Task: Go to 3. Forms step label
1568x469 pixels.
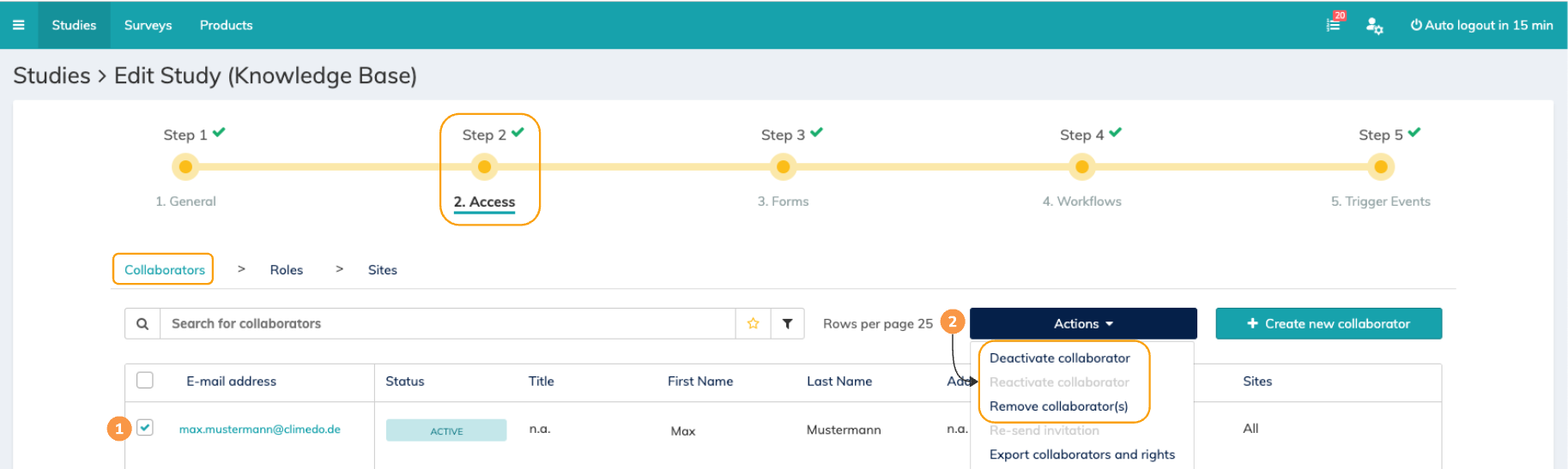Action: (x=783, y=201)
